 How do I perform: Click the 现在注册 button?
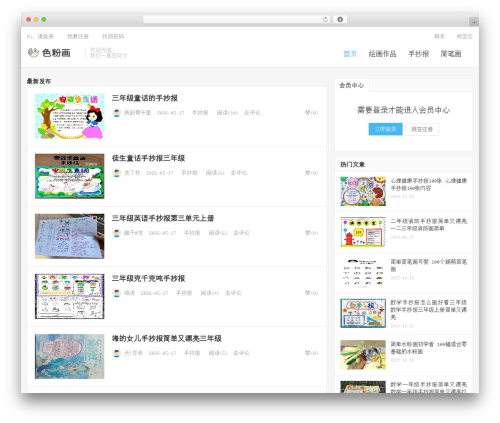click(x=422, y=129)
